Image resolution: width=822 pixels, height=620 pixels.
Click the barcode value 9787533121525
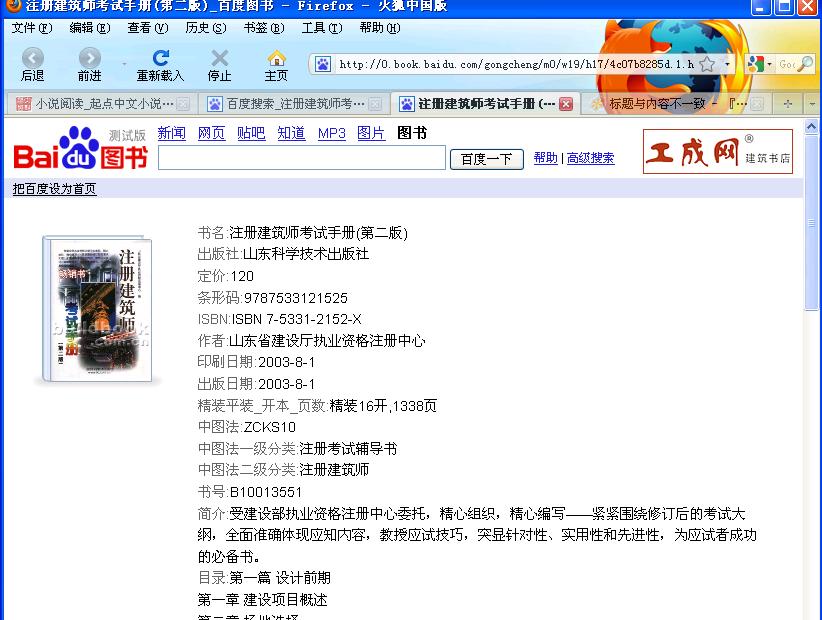click(296, 298)
